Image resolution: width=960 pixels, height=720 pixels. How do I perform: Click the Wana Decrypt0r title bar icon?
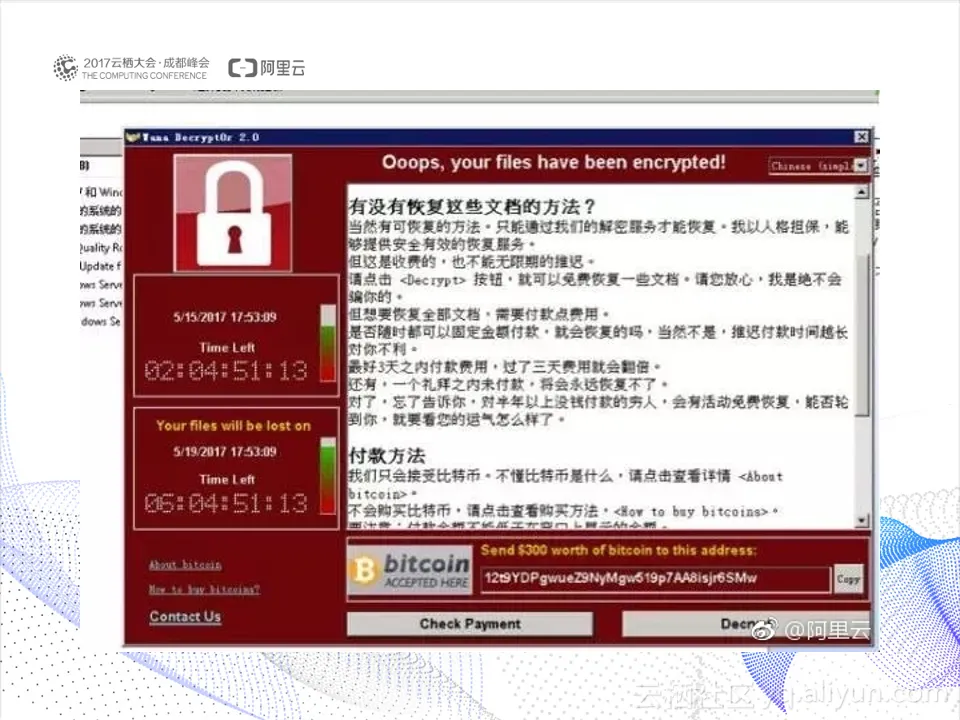pos(132,137)
